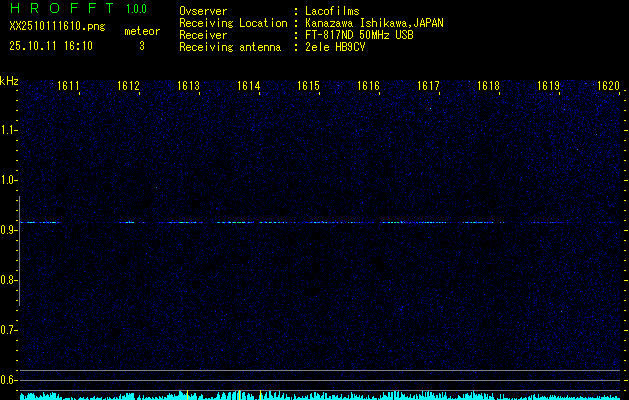Click the 1614 time marker
This screenshot has height=400, width=629.
pos(248,87)
